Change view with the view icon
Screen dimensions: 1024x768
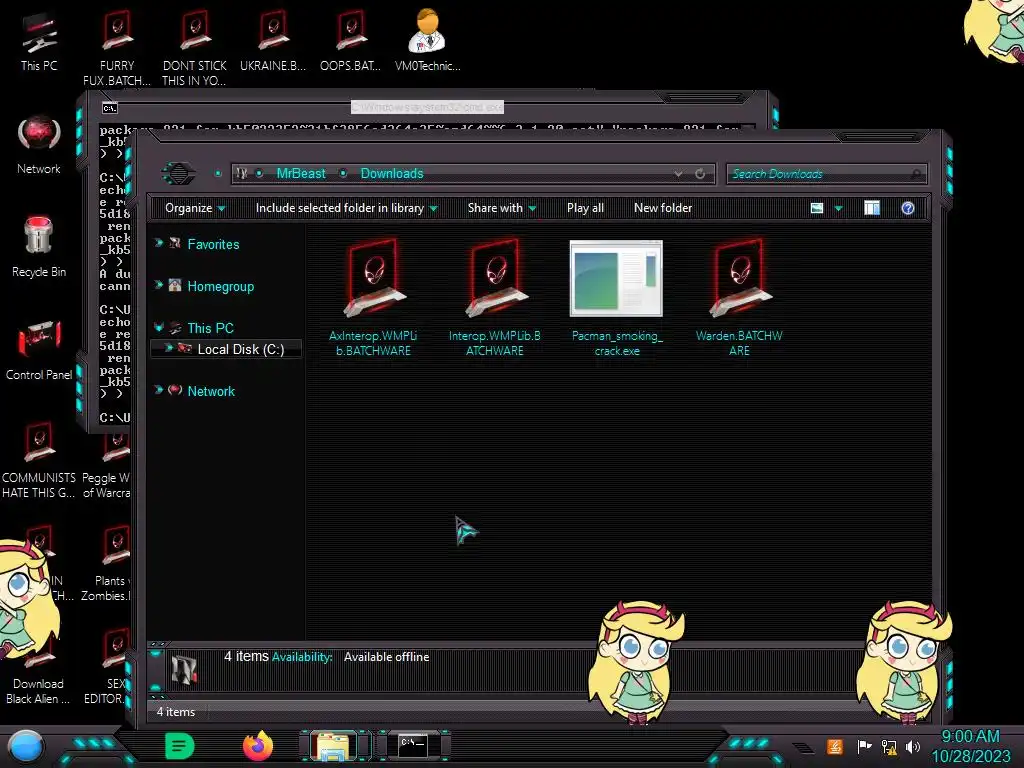(817, 208)
